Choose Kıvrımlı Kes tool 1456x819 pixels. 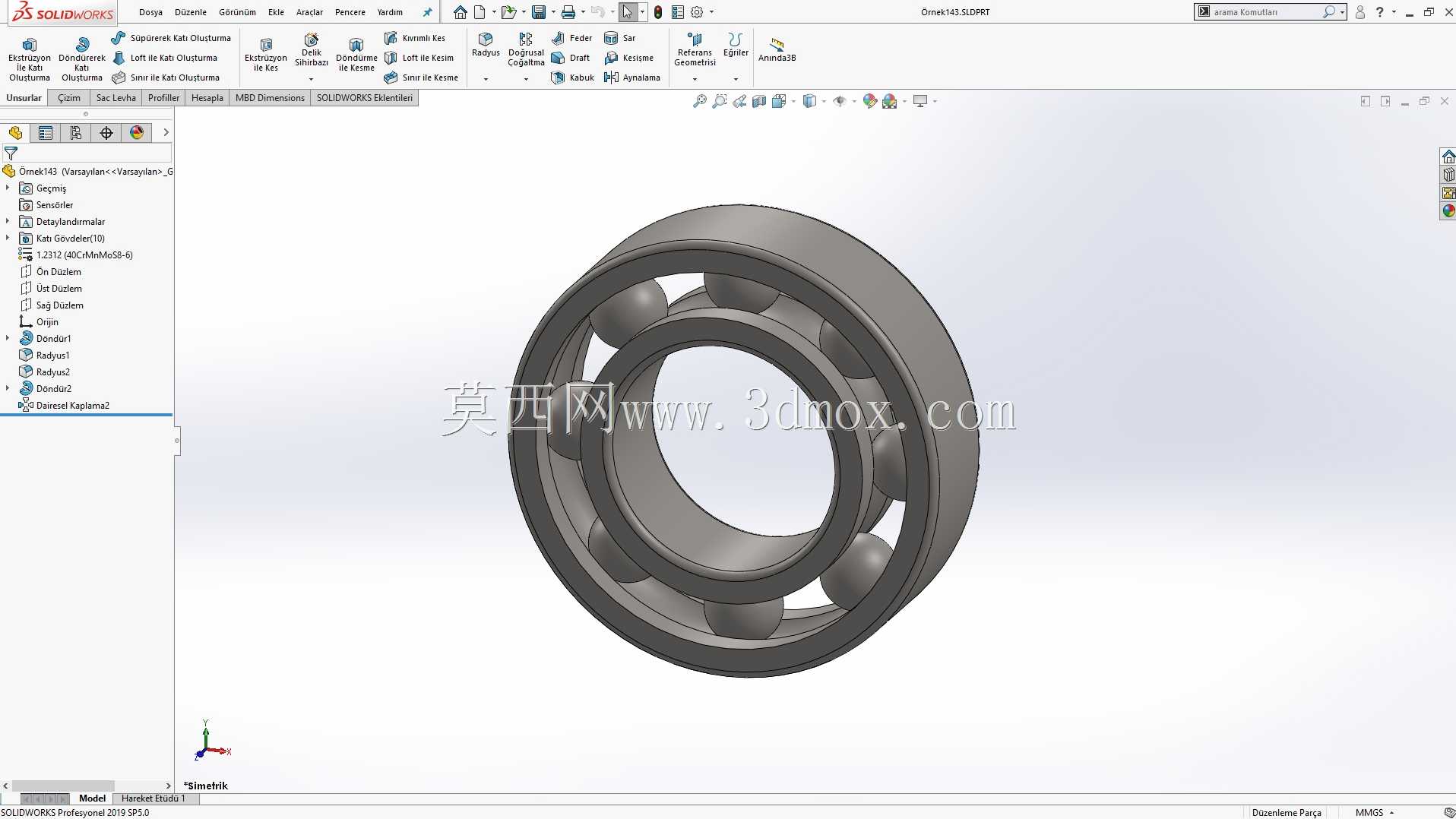coord(415,38)
